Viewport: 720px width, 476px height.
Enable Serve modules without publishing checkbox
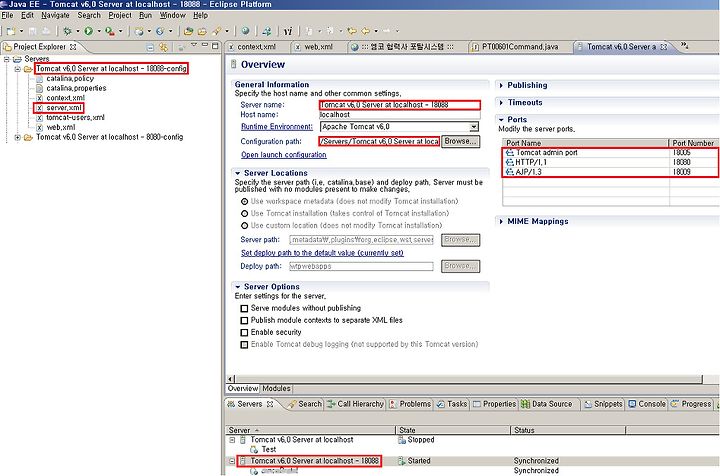244,308
